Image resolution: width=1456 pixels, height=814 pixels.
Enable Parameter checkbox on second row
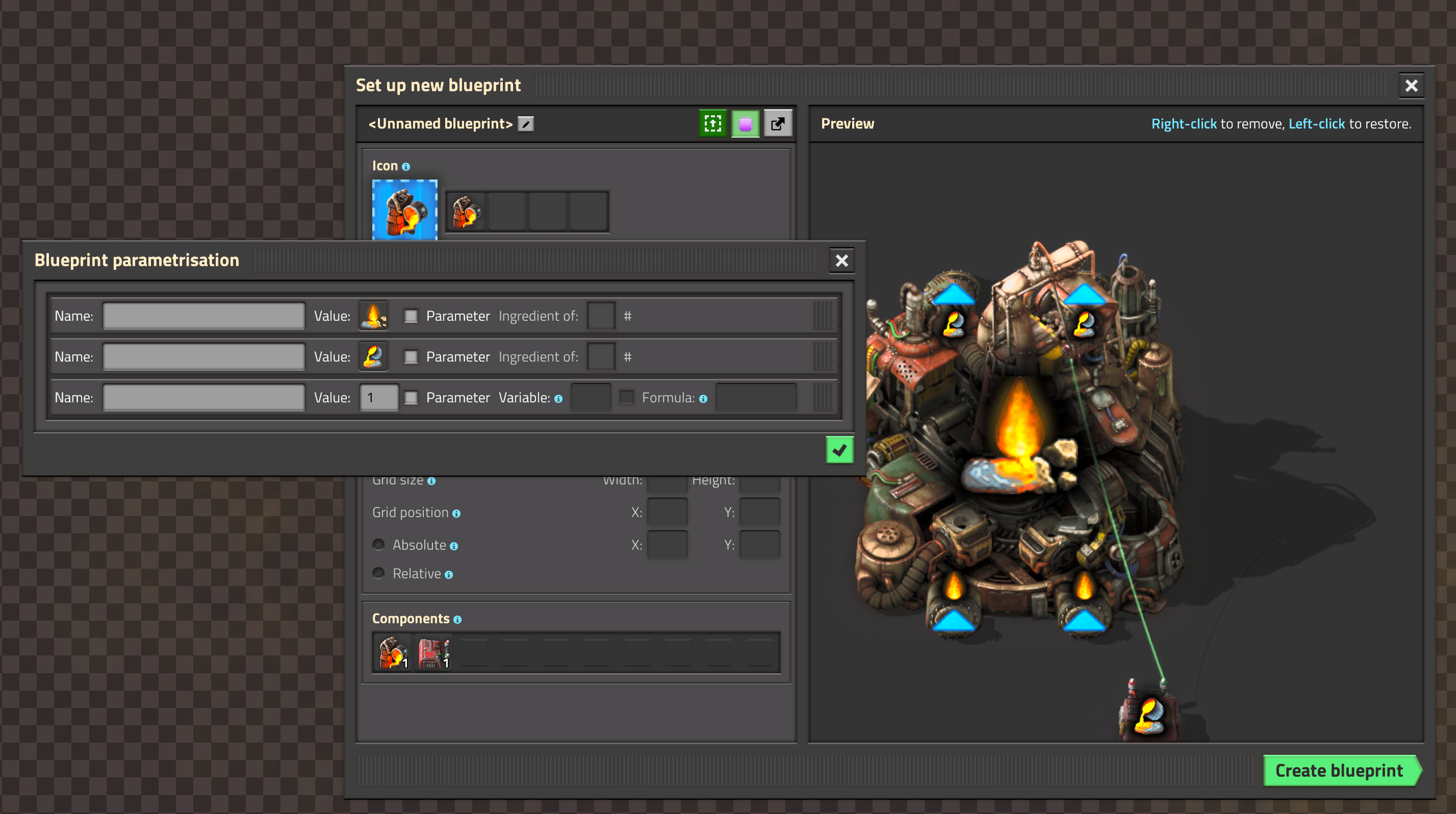point(411,357)
